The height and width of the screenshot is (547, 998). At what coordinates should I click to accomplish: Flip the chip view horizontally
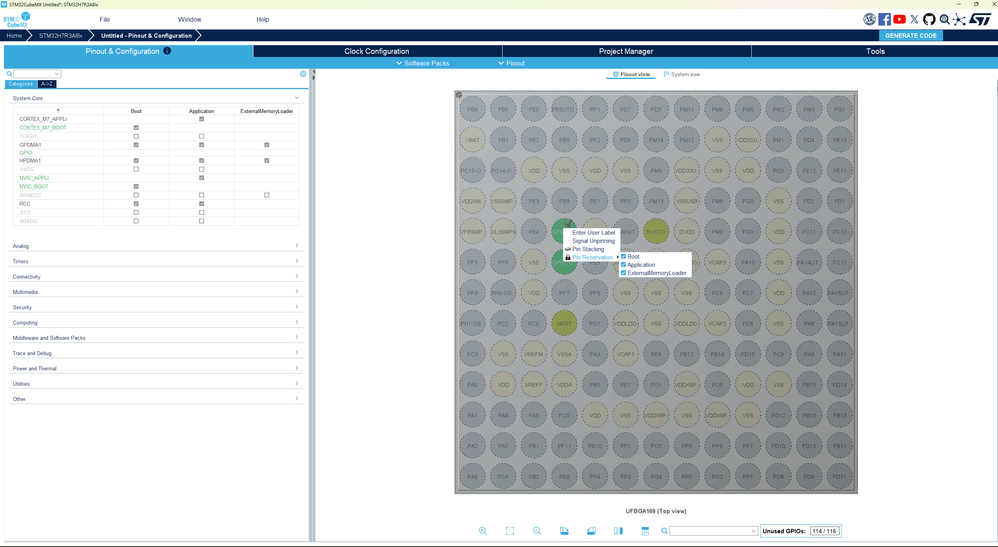point(618,530)
